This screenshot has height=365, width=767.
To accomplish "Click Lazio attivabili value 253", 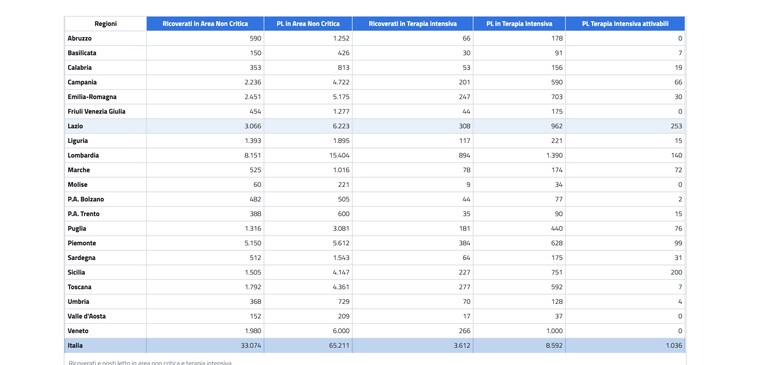I will pyautogui.click(x=677, y=126).
